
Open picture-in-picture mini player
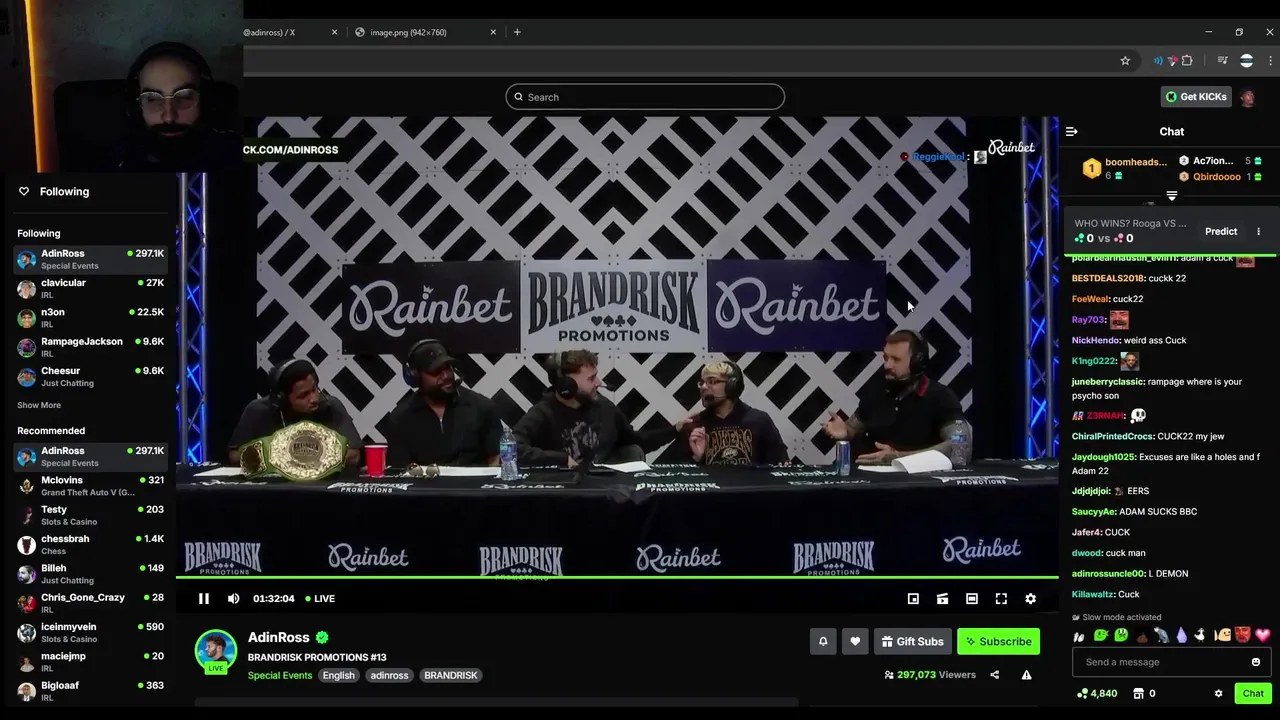coord(913,598)
